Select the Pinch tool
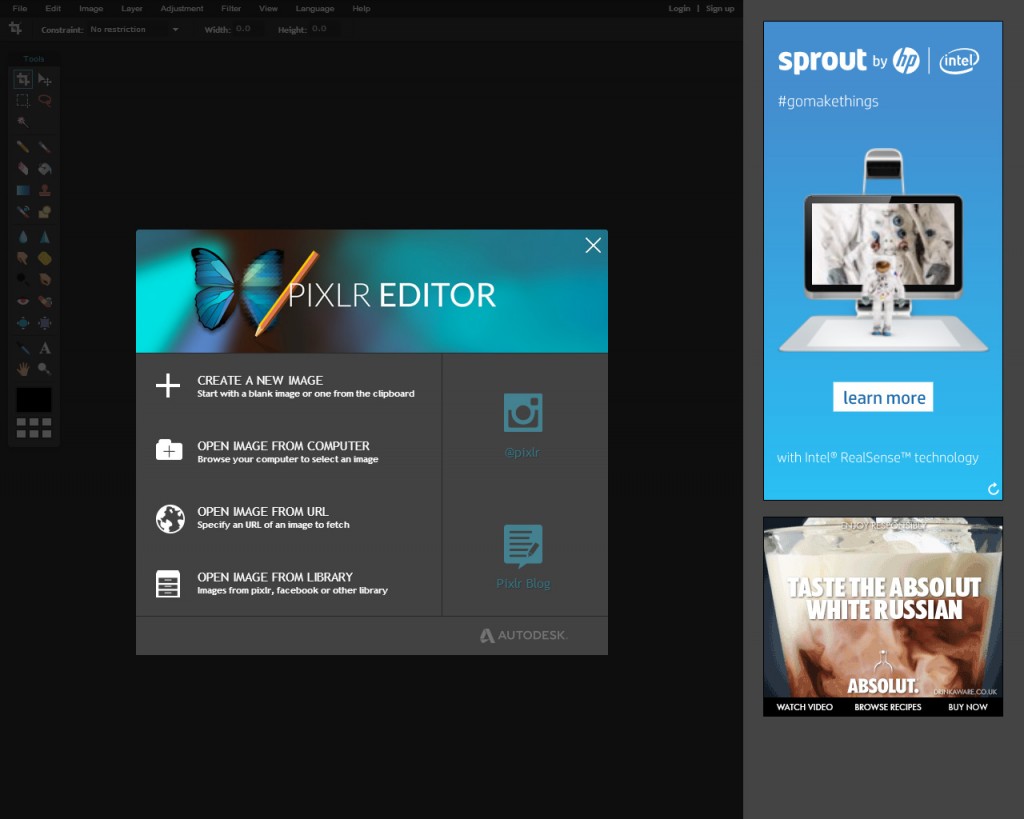 point(44,323)
